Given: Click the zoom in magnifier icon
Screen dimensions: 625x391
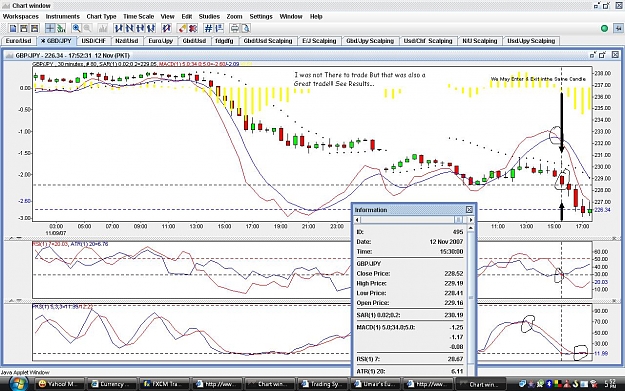Looking at the screenshot, I should coord(76,28).
